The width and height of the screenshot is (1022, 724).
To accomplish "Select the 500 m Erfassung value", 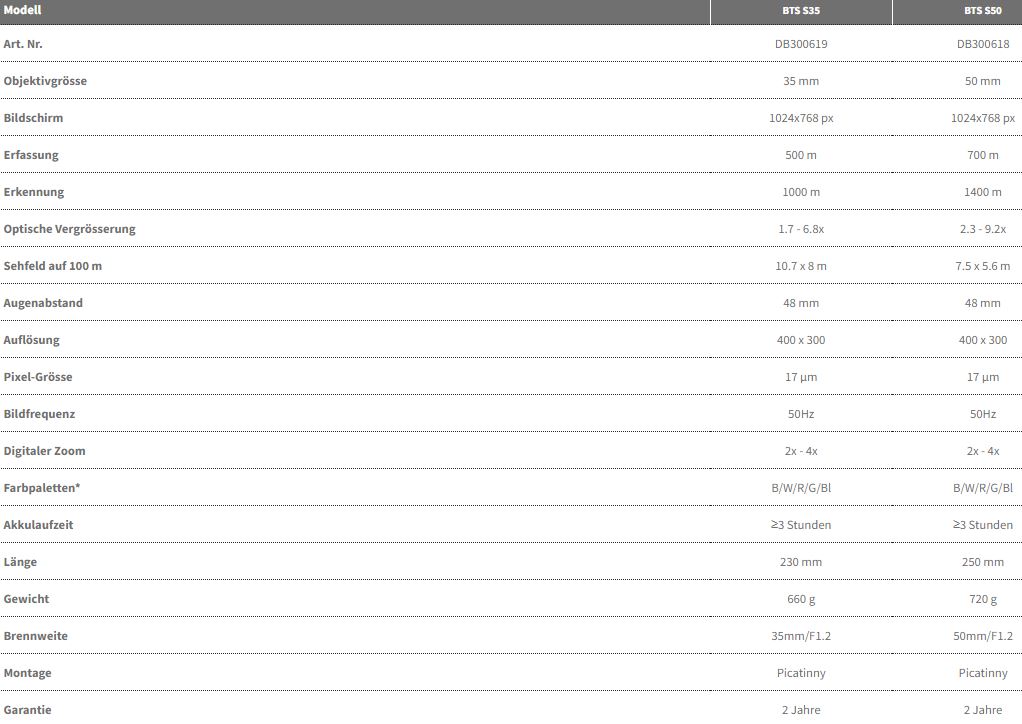I will 801,155.
